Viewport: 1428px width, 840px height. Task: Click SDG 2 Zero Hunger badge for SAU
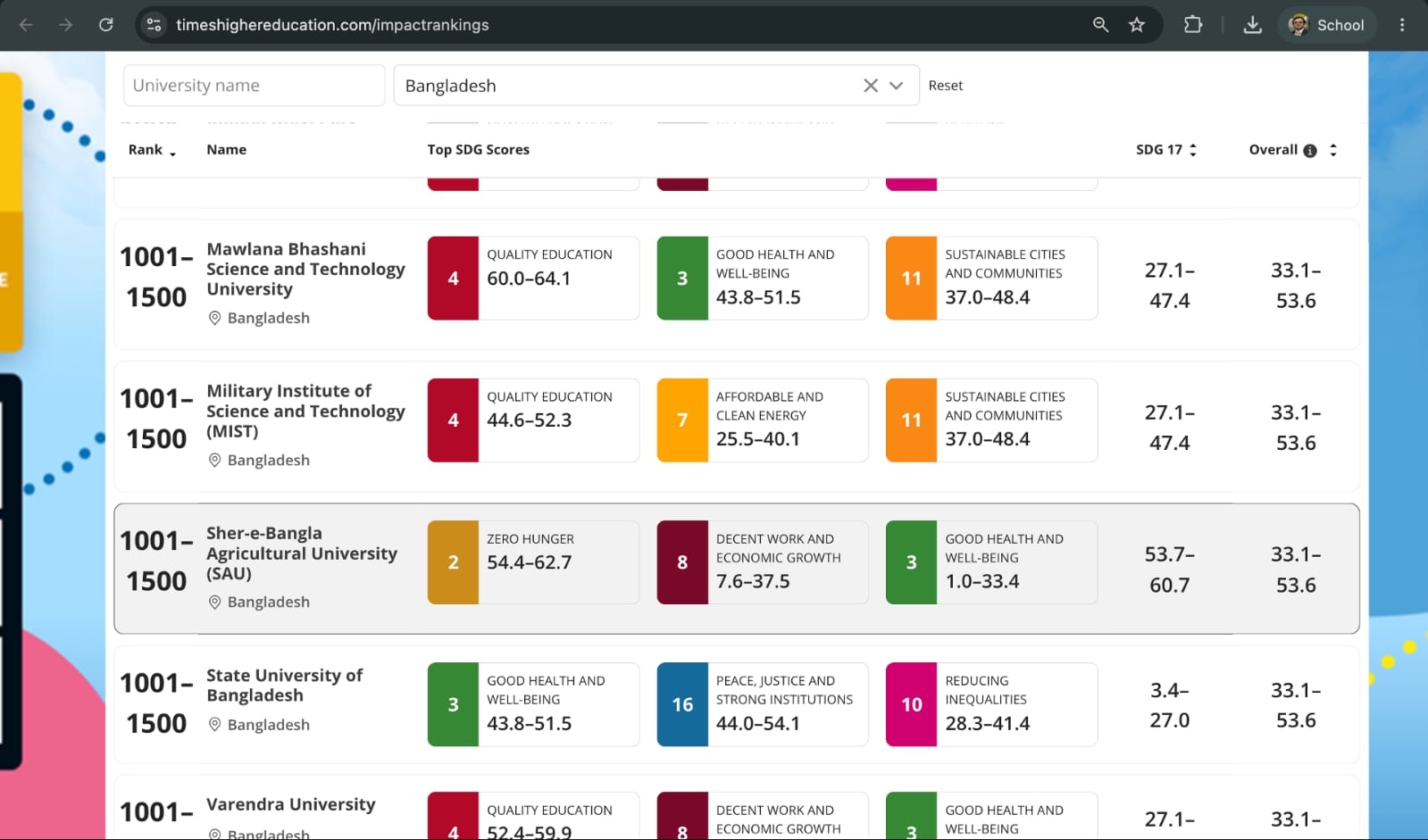click(x=453, y=562)
